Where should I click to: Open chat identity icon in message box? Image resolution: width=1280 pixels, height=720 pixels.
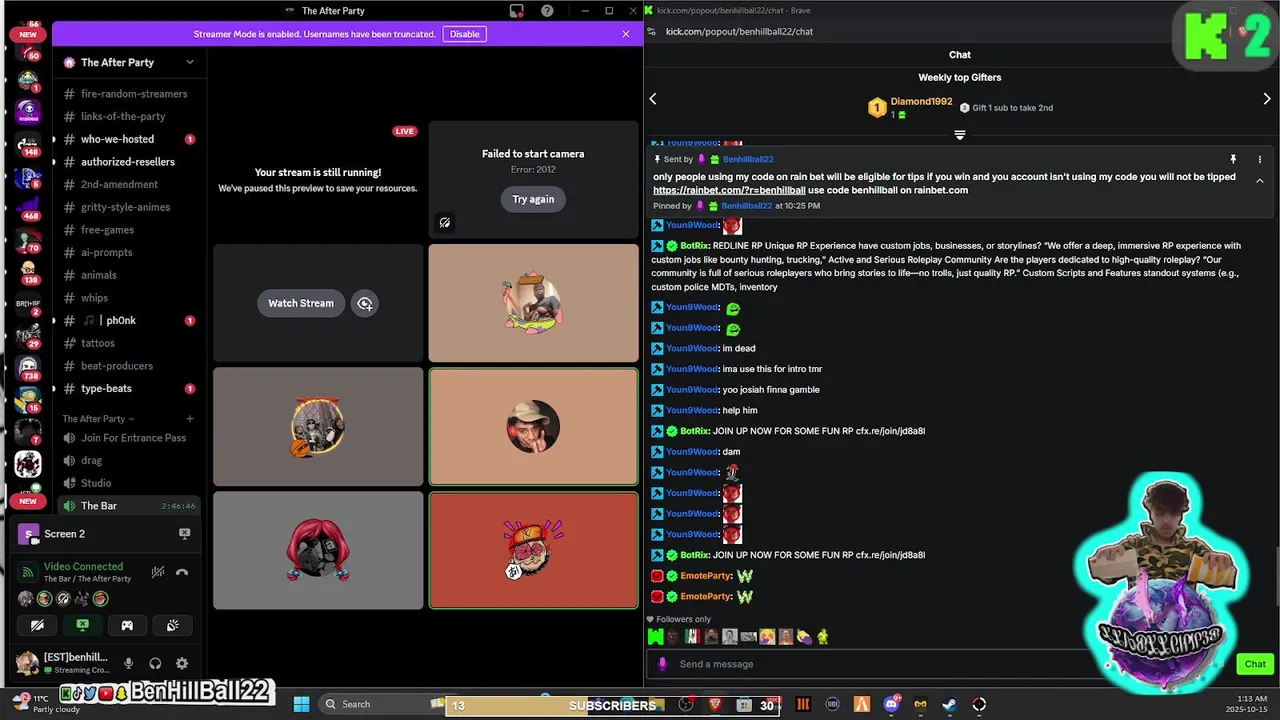[x=663, y=664]
